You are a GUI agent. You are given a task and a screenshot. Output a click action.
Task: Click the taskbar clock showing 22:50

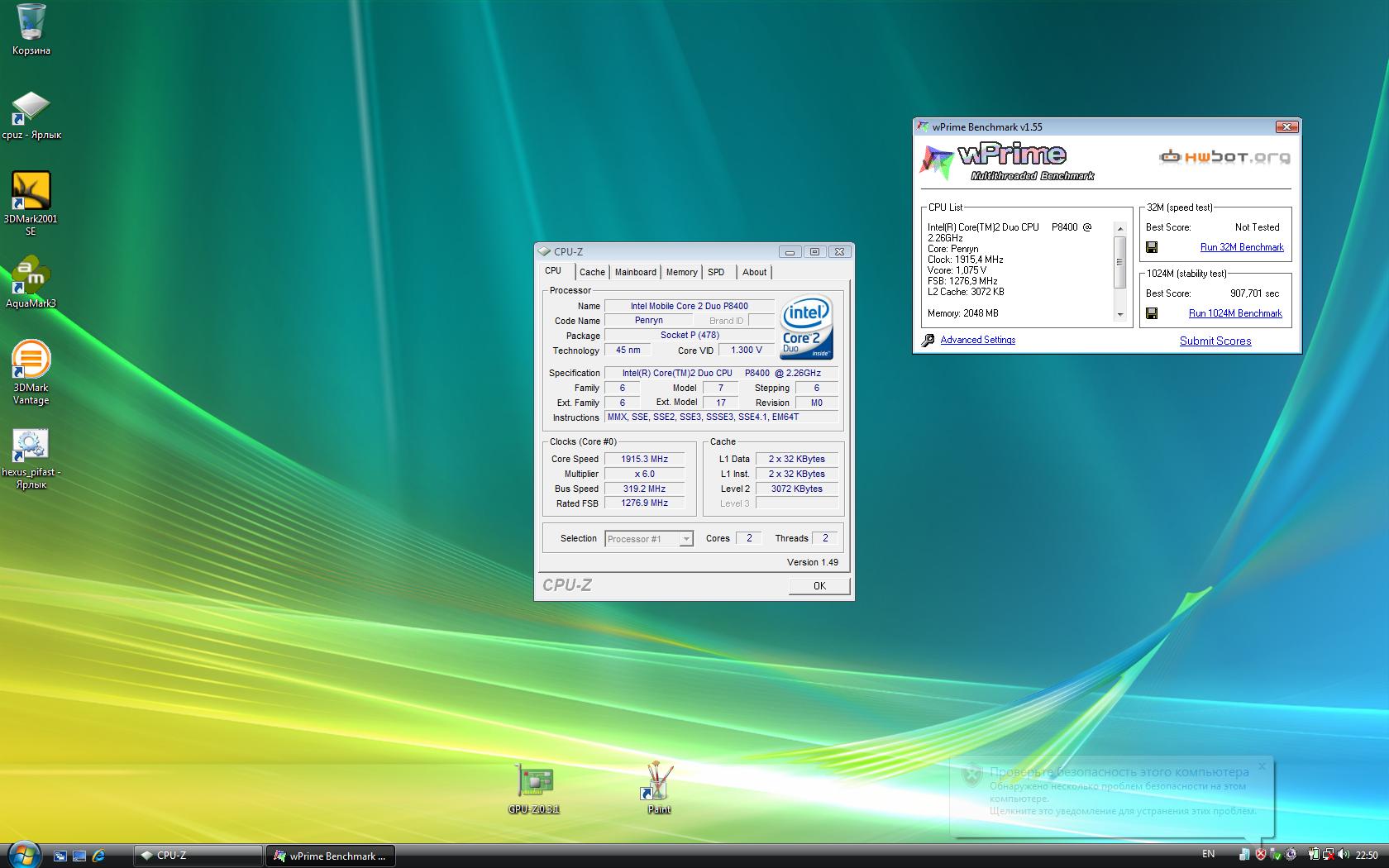pos(1367,855)
